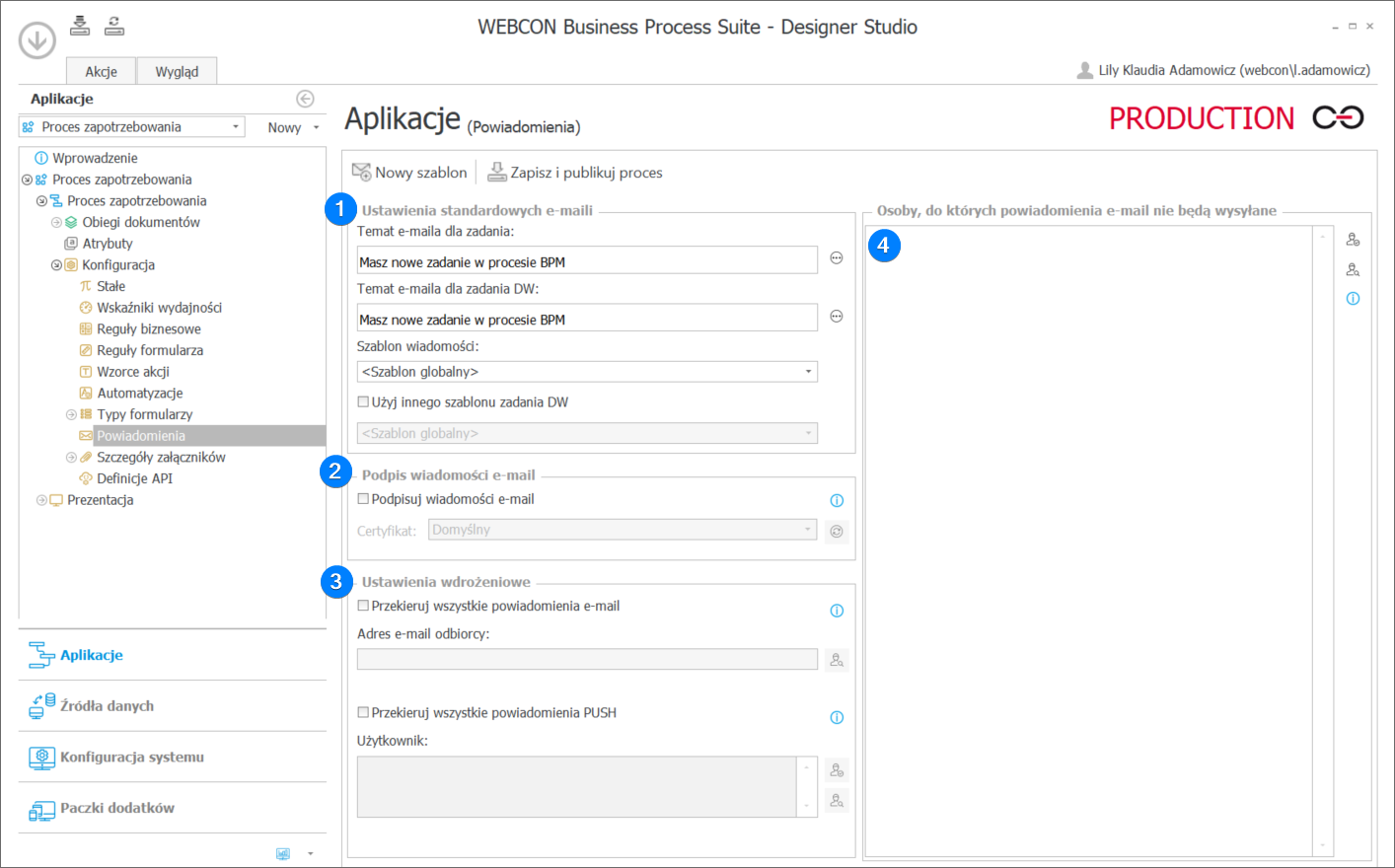This screenshot has width=1395, height=868.
Task: Open dropdown arrow beside bottom view icon
Action: (x=311, y=853)
